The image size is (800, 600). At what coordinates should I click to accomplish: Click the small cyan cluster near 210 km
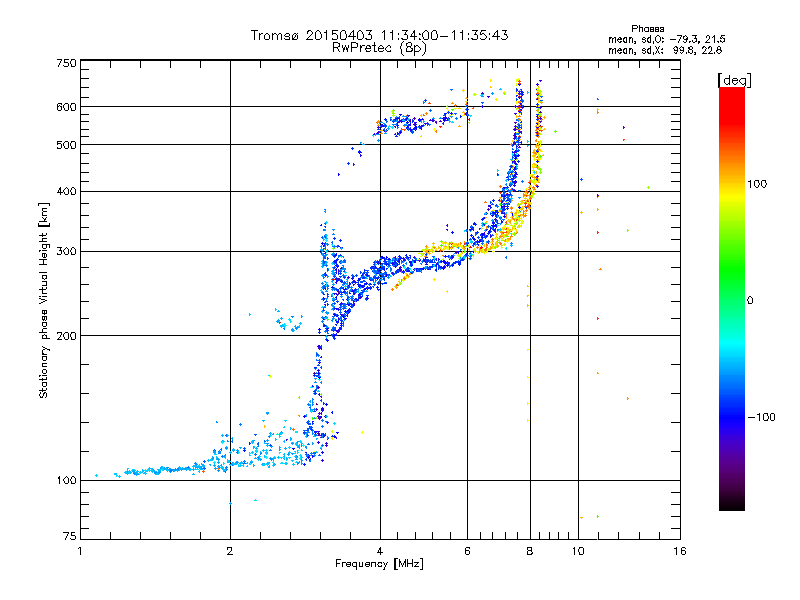pyautogui.click(x=289, y=321)
